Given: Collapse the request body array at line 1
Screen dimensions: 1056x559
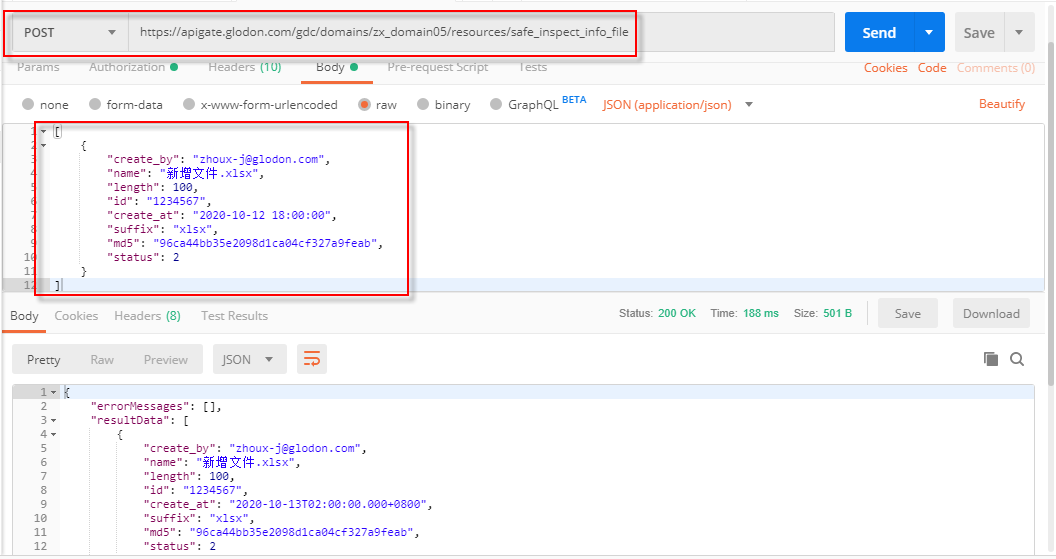Looking at the screenshot, I should click(43, 132).
